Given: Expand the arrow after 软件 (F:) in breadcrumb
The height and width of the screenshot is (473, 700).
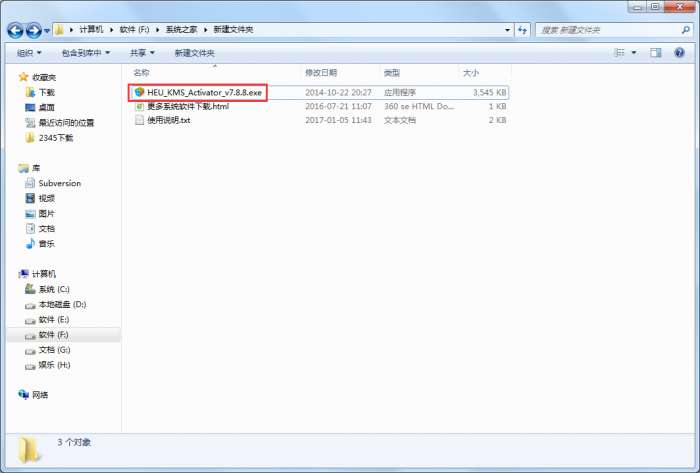Looking at the screenshot, I should pos(158,29).
